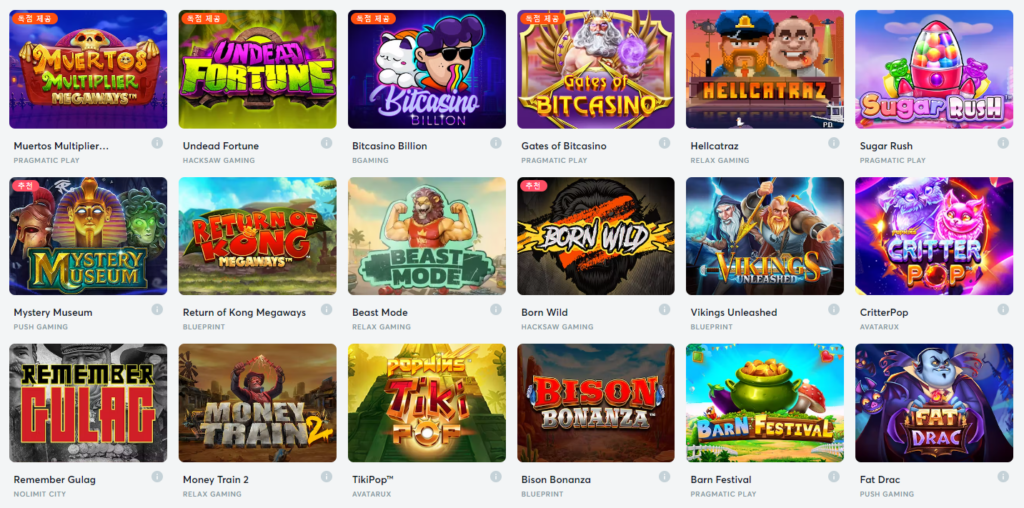Open Vikings Unleashed game thumbnail

[765, 236]
